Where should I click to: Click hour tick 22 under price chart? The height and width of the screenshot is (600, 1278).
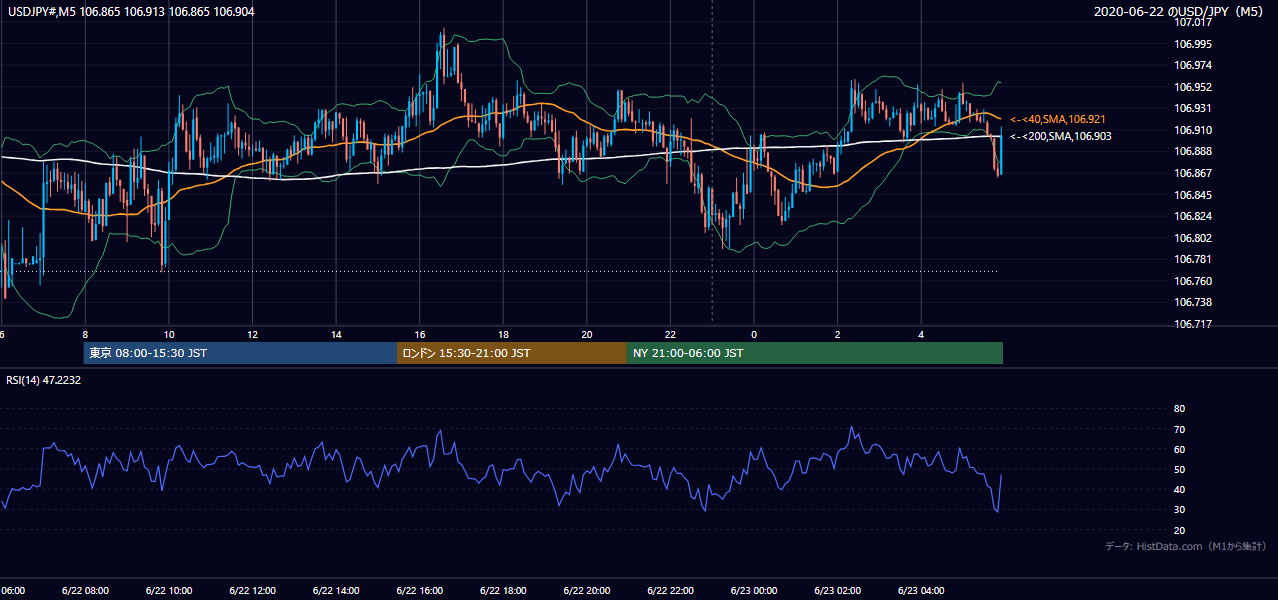[671, 334]
